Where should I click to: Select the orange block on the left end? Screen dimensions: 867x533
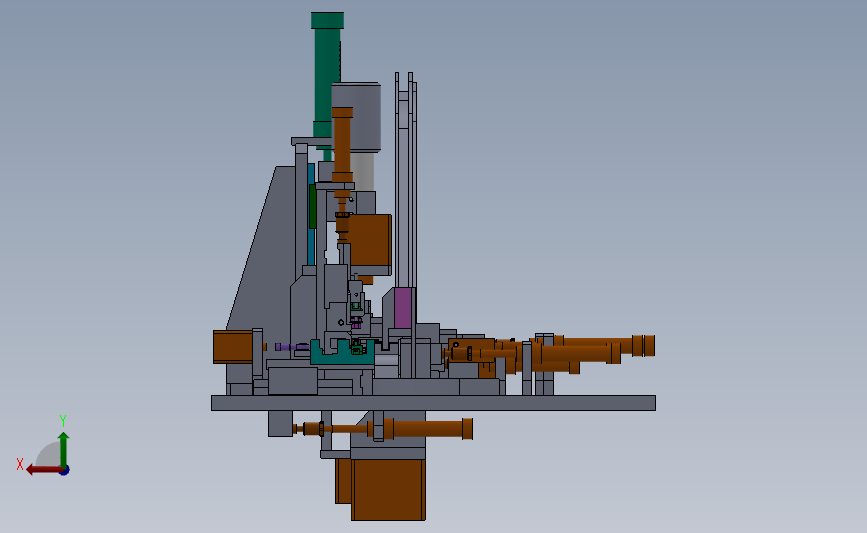coord(233,347)
